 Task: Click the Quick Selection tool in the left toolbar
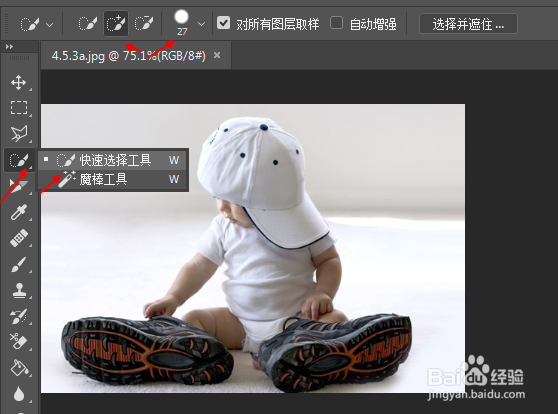[x=19, y=160]
